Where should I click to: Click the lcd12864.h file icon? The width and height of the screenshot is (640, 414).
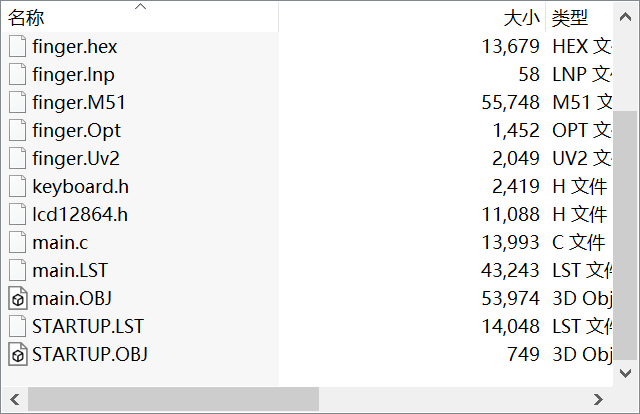pyautogui.click(x=18, y=214)
